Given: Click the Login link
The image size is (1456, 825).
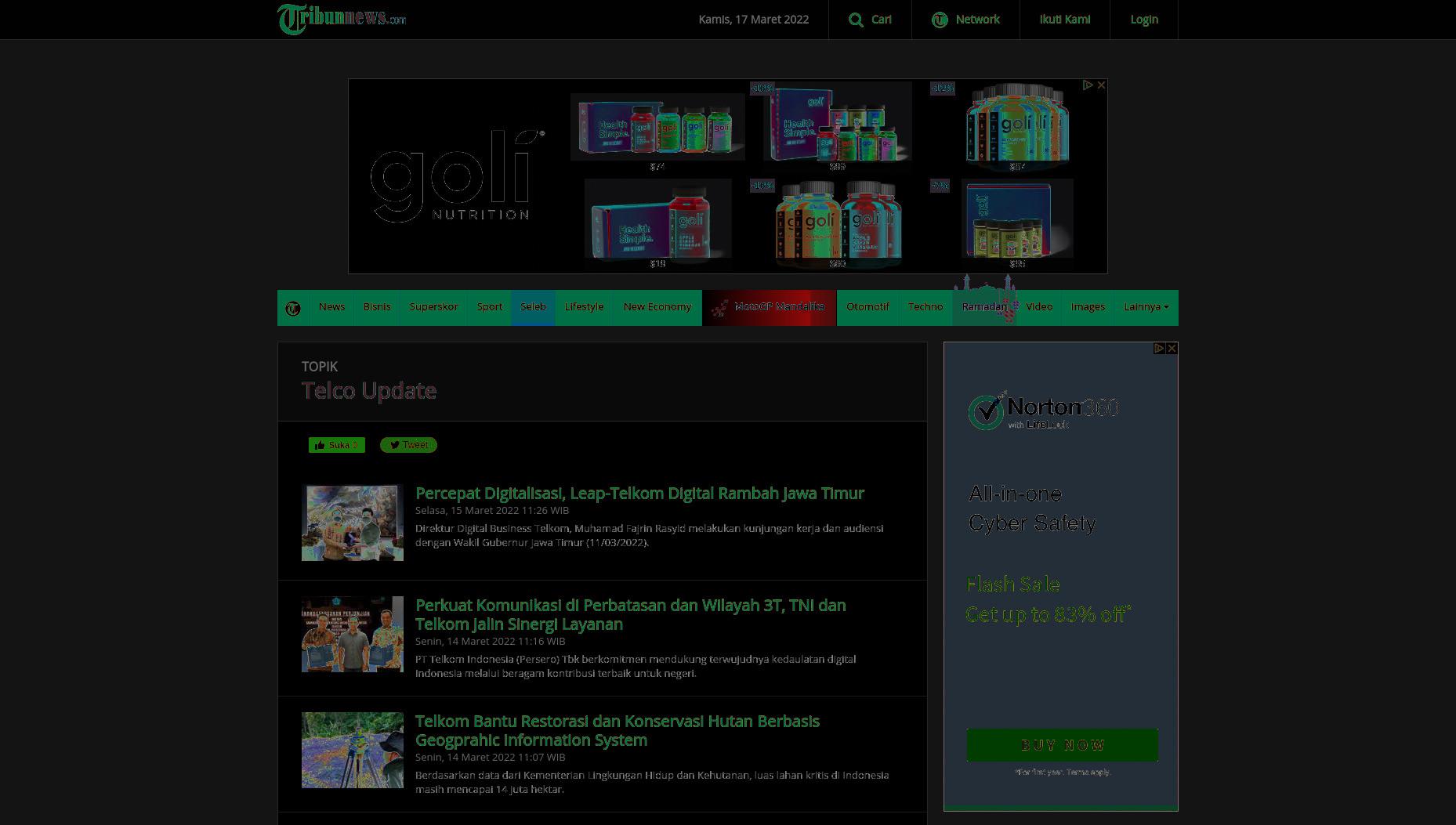Looking at the screenshot, I should coord(1143,20).
